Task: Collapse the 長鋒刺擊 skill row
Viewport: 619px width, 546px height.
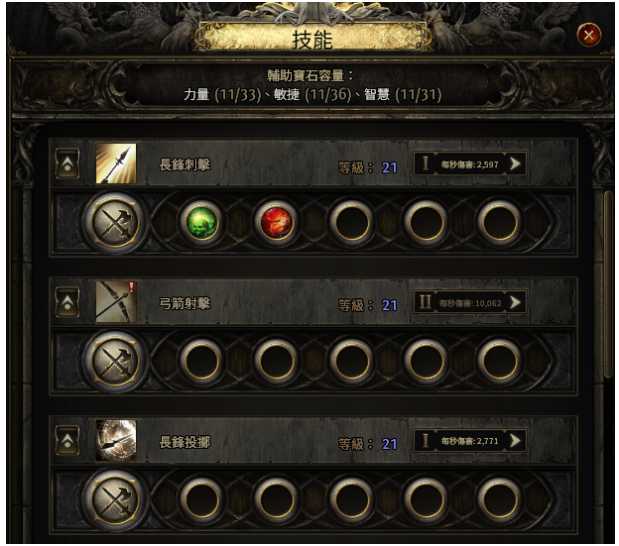Action: (x=67, y=163)
